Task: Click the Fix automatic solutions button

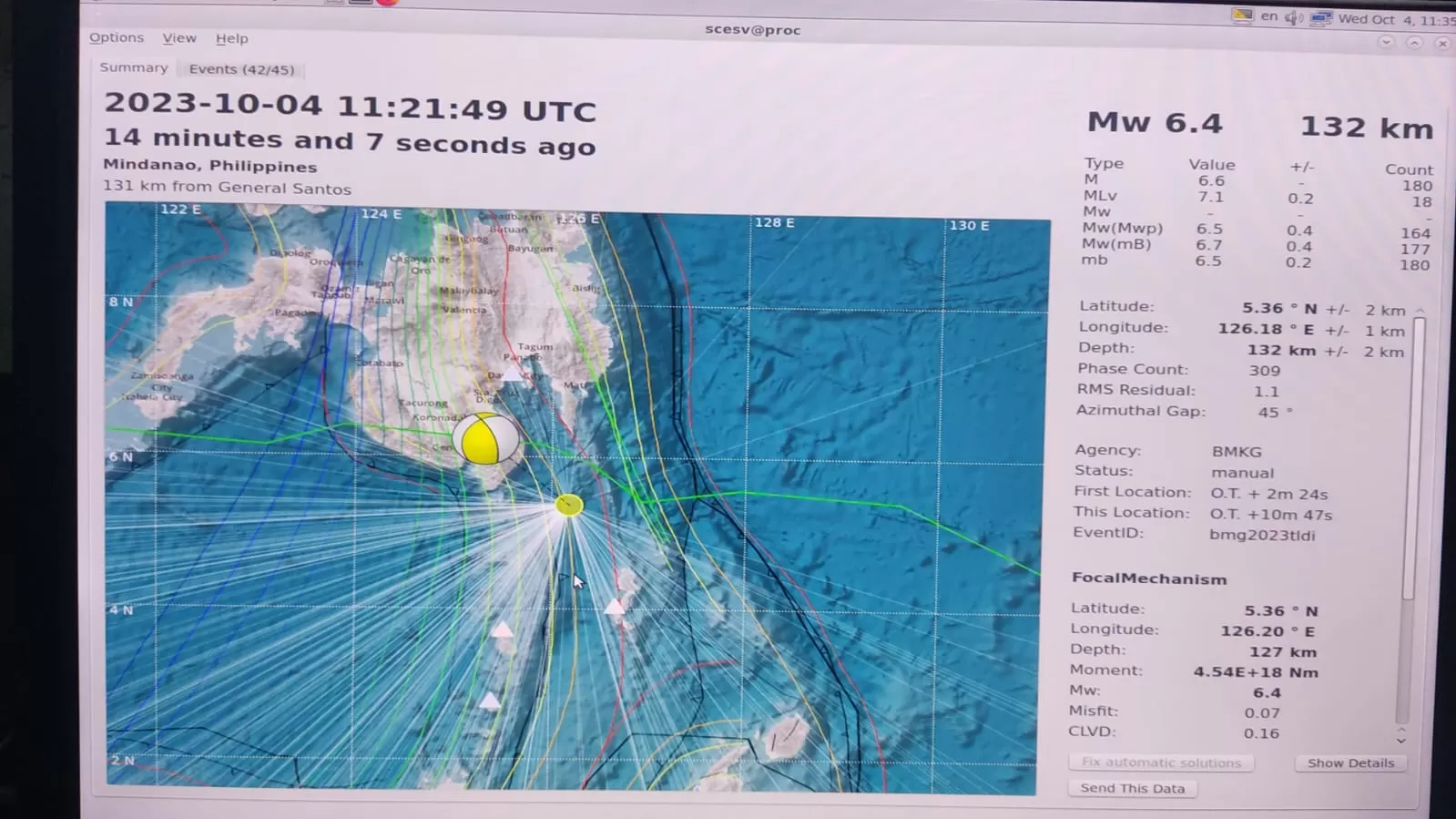Action: pyautogui.click(x=1161, y=763)
